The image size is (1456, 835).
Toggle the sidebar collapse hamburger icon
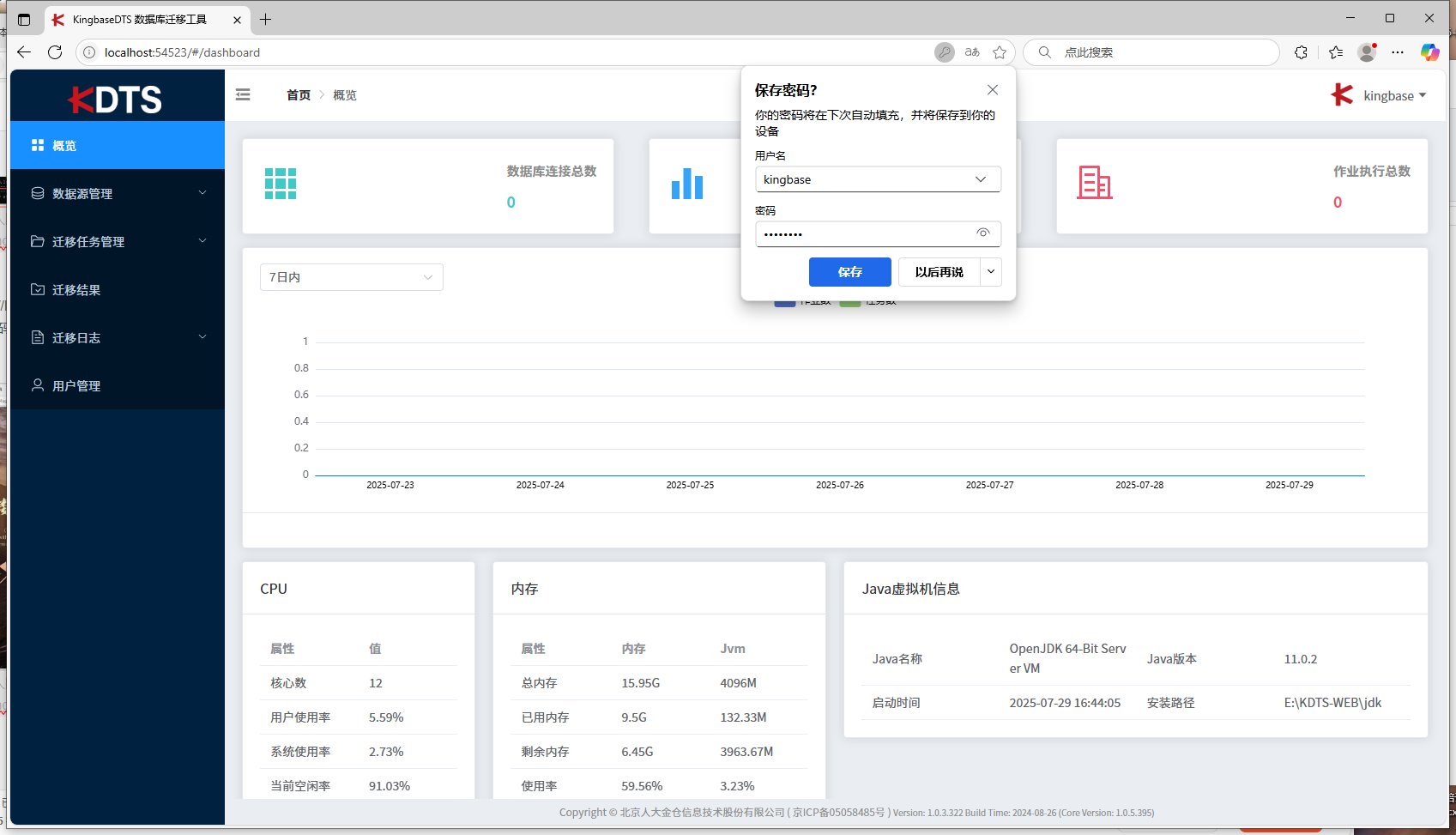(x=243, y=94)
